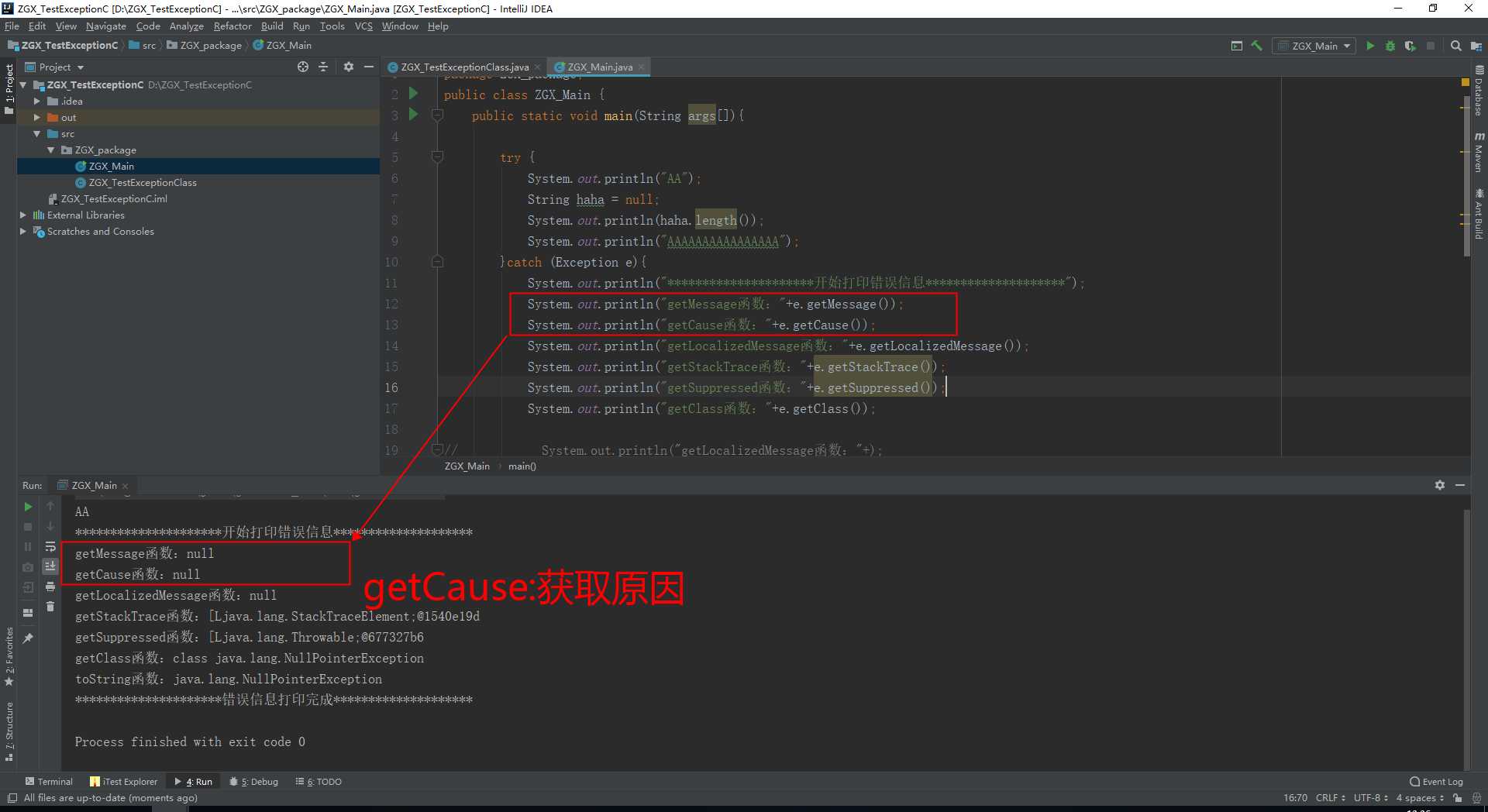Open the Analyze menu

[187, 26]
